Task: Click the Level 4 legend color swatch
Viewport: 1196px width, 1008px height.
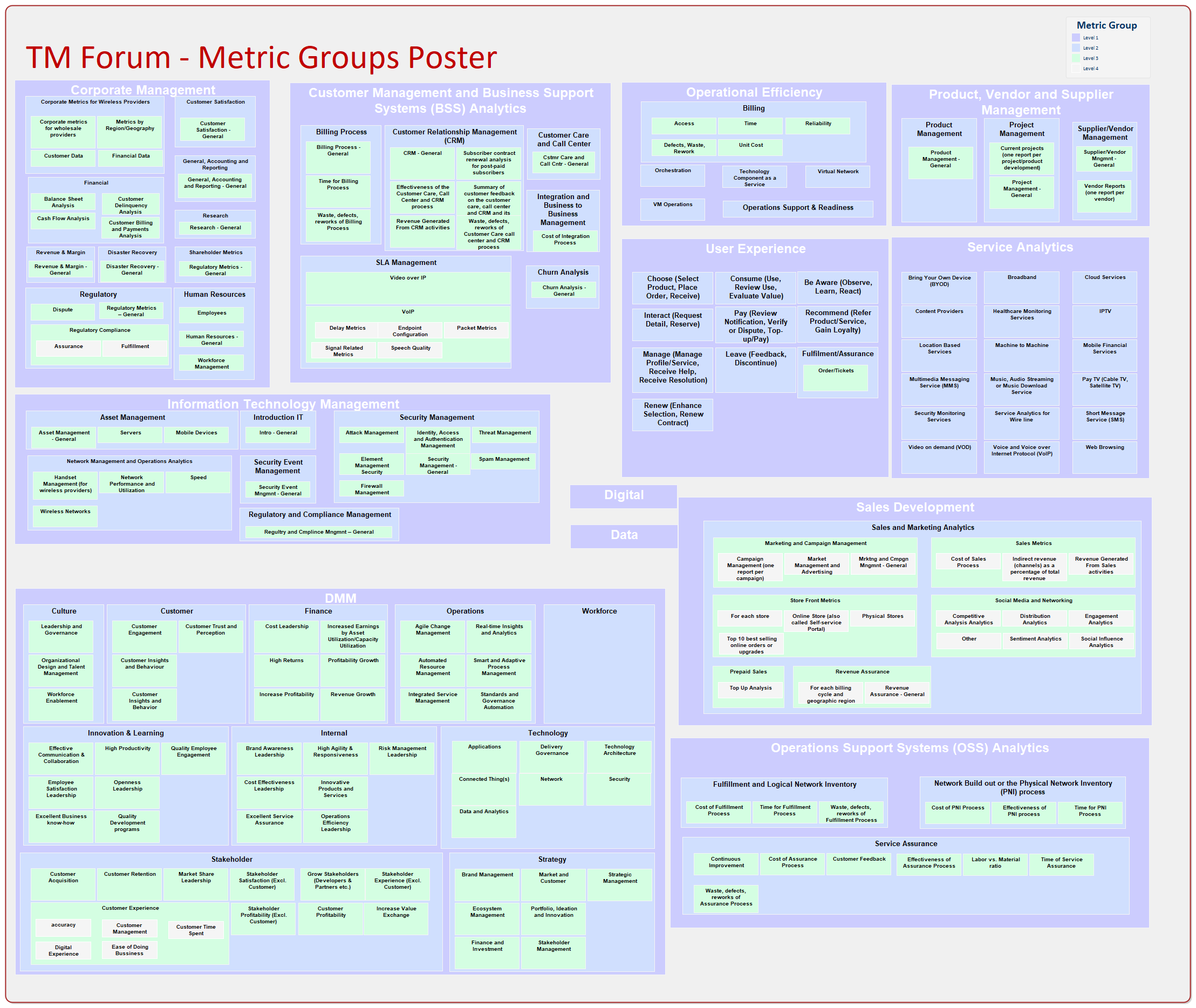Action: tap(1076, 69)
